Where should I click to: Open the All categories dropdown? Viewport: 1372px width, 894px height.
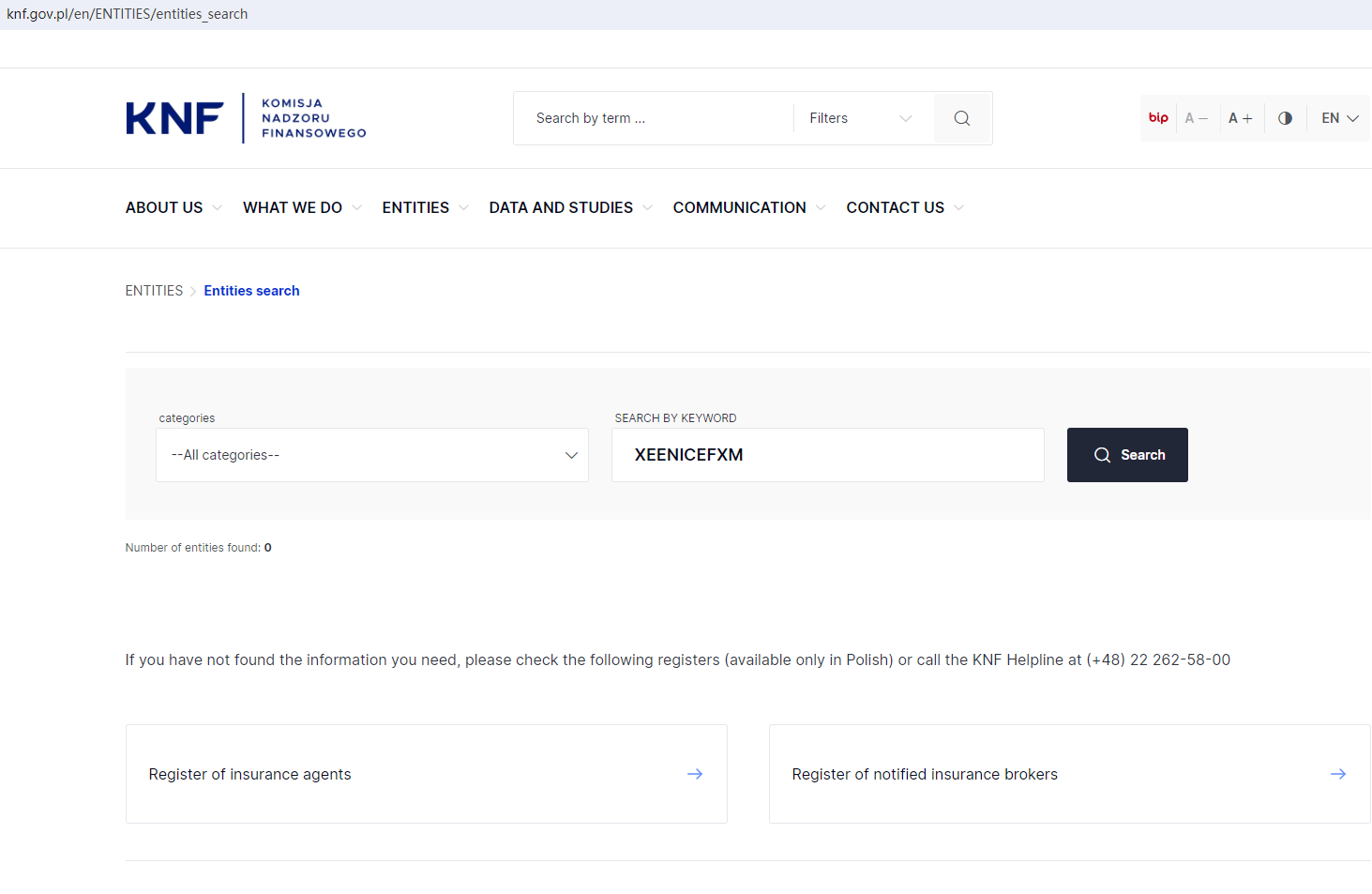(371, 455)
